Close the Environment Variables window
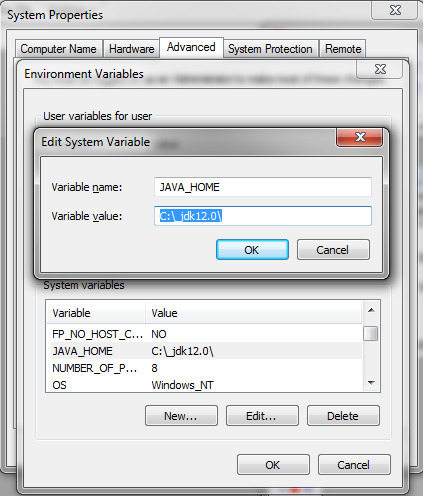Screen dimensions: 423x496 click(x=380, y=69)
